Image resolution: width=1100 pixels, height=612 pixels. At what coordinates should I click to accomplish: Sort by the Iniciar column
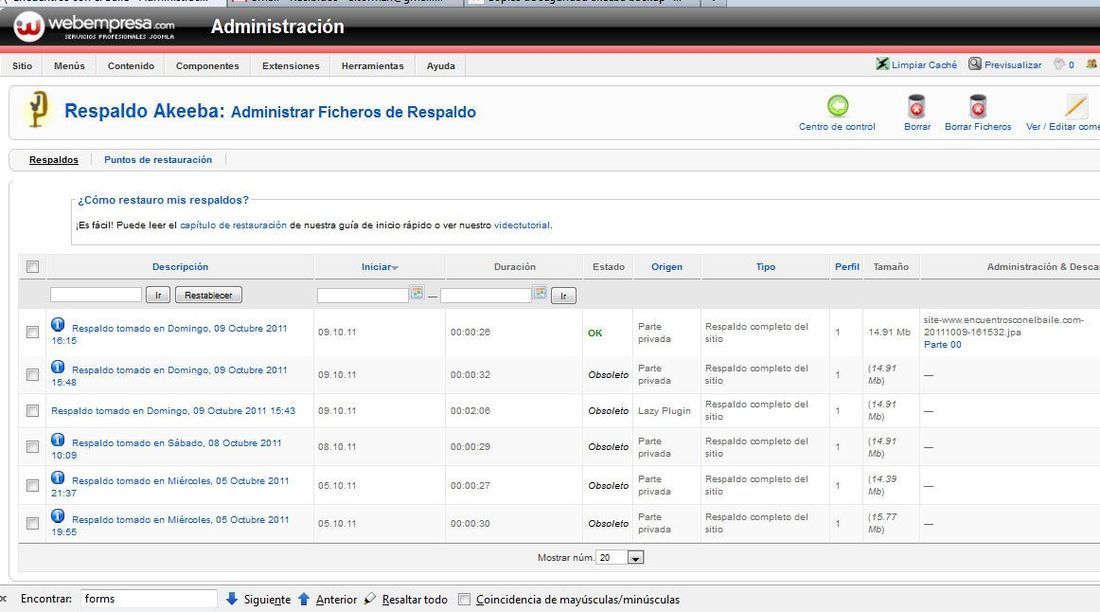380,267
